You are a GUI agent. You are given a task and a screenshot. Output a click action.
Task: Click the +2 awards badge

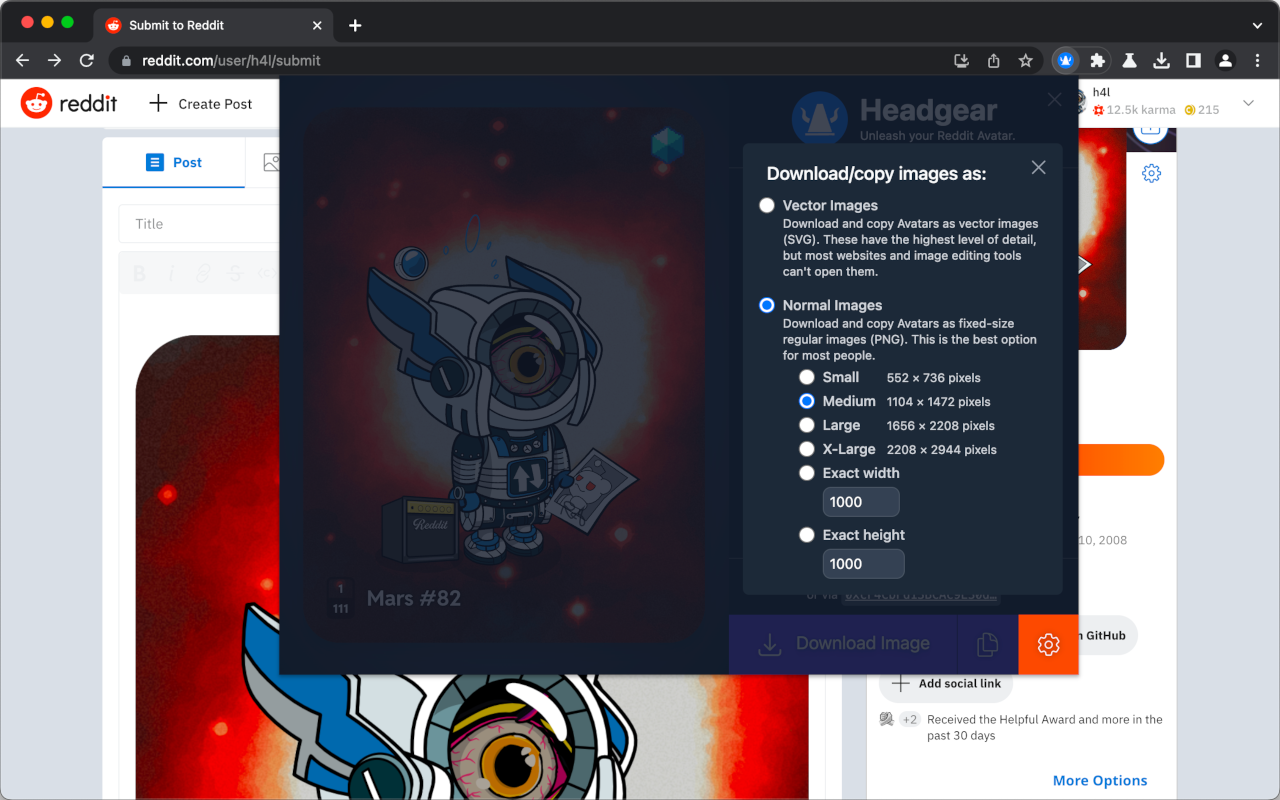click(x=910, y=719)
